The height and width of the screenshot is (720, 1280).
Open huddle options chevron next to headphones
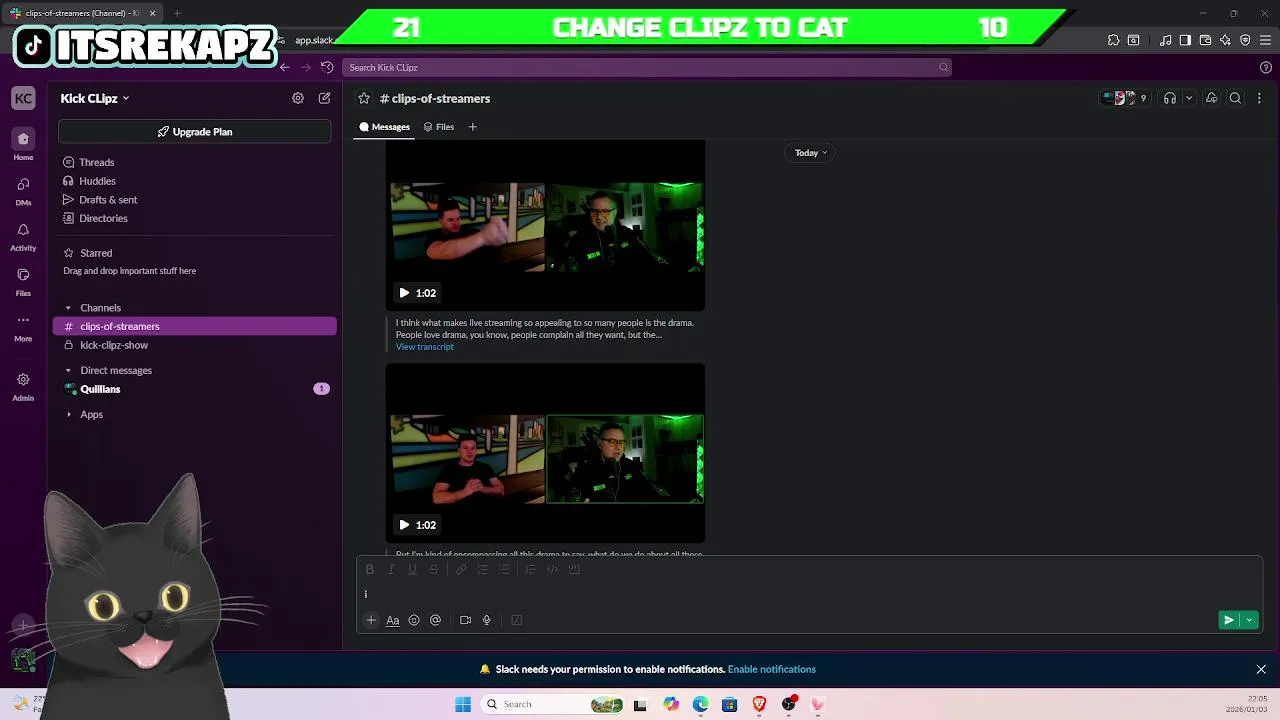1189,98
